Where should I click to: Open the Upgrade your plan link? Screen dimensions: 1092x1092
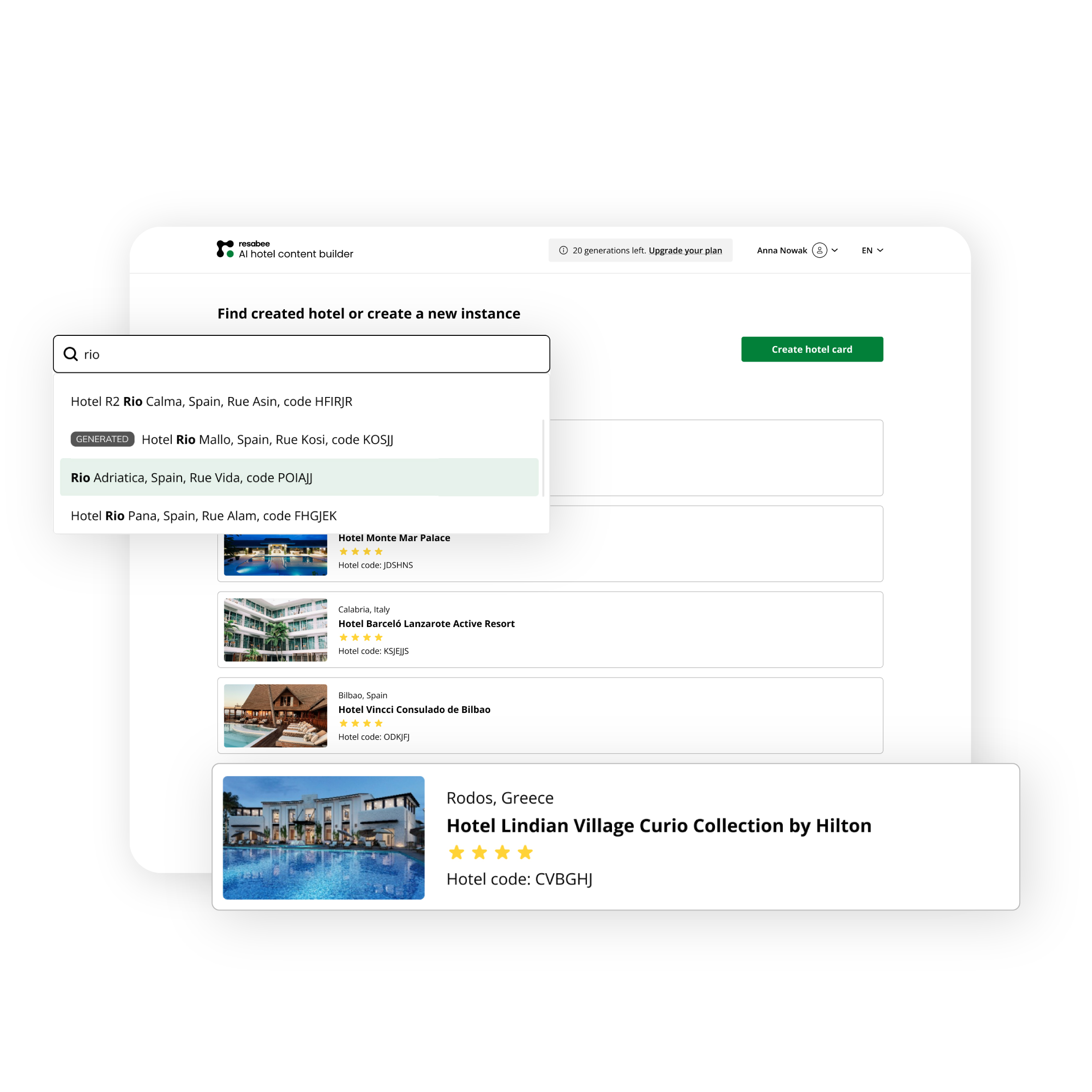click(x=685, y=250)
